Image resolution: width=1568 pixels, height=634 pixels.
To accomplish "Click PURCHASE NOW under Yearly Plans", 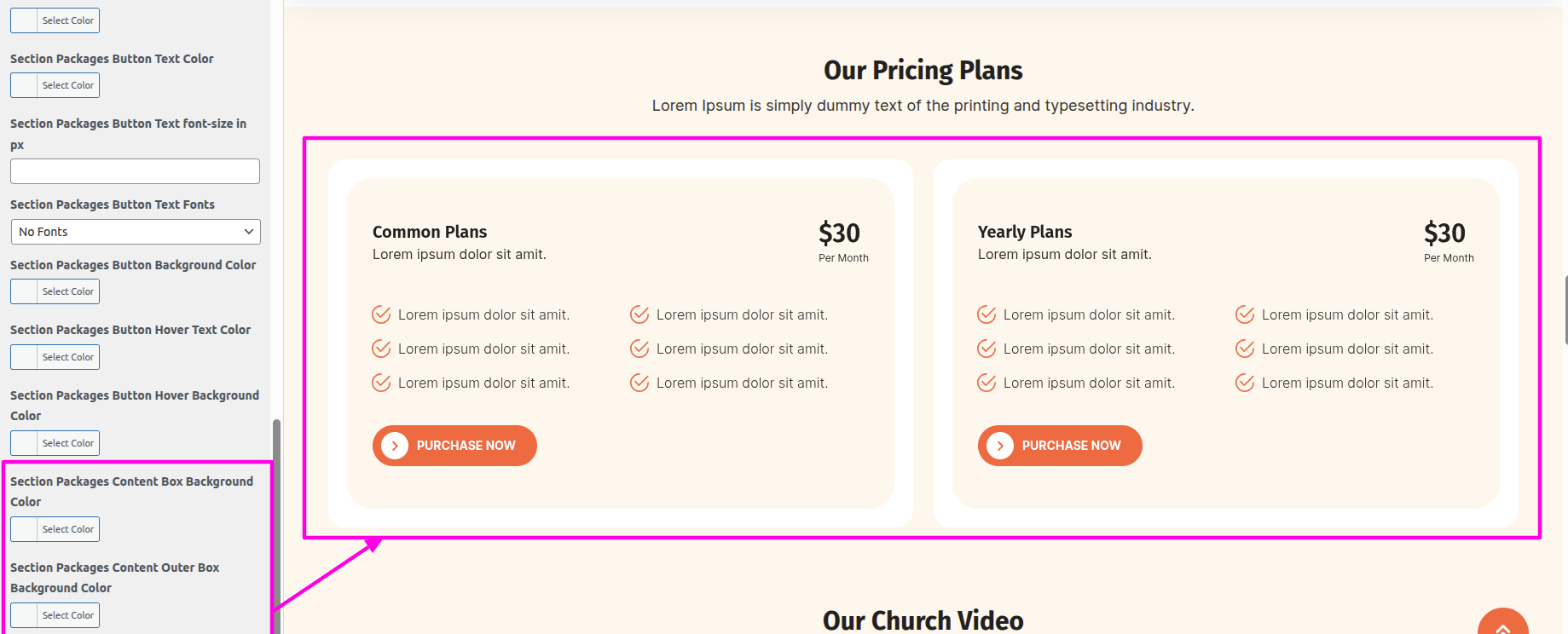I will [1071, 446].
